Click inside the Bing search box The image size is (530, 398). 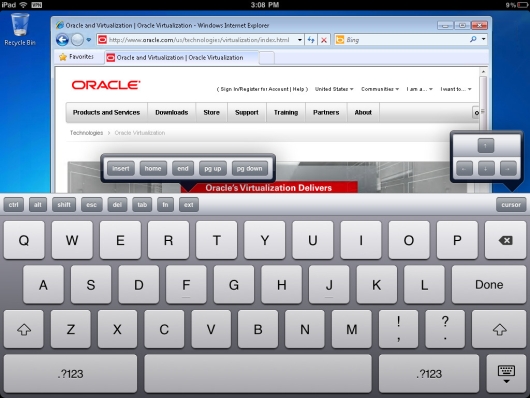coord(406,40)
